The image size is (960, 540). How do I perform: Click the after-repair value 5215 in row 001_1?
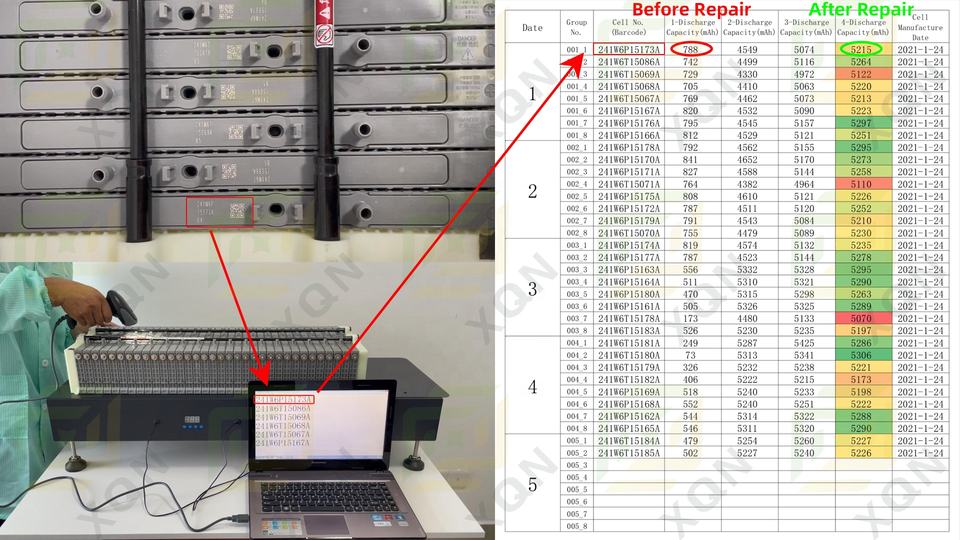[x=861, y=50]
